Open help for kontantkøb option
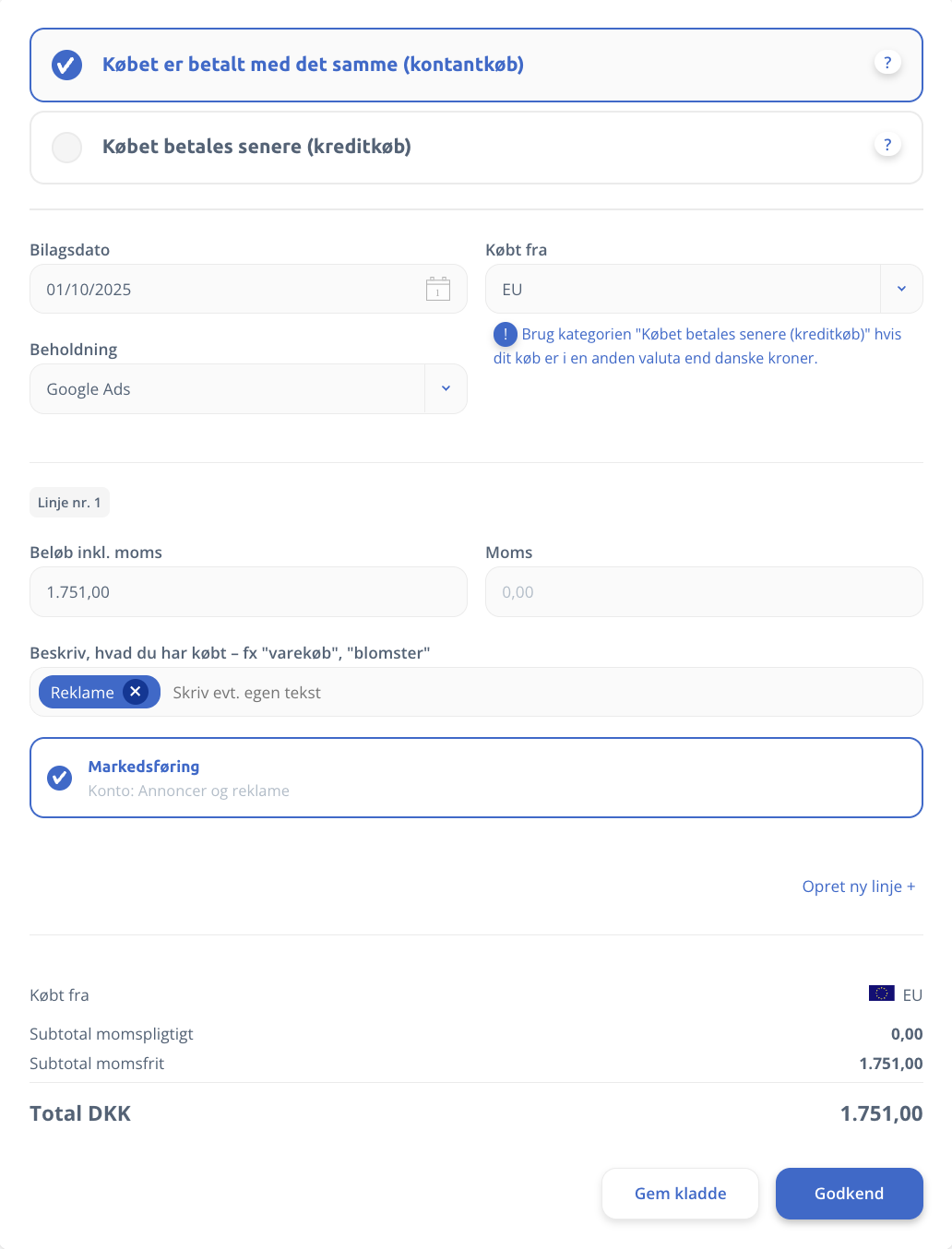Viewport: 952px width, 1249px height. point(887,63)
